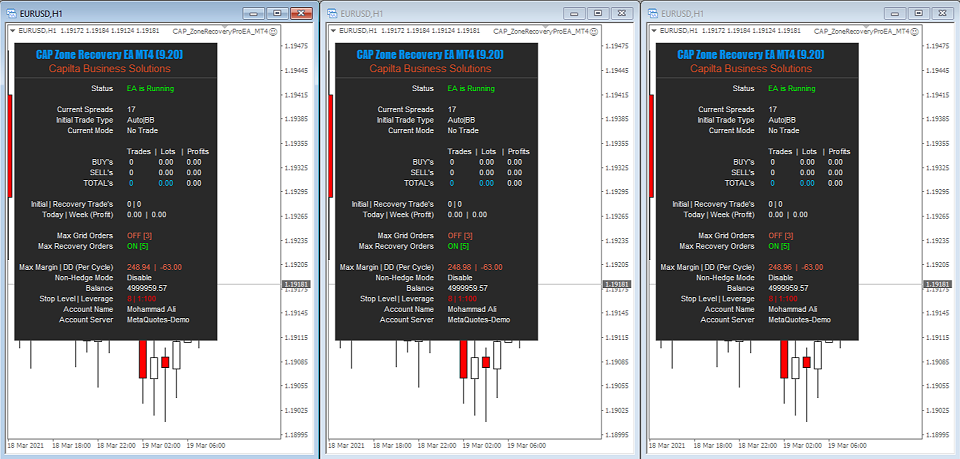Click the EA smiley face icon in the left chart
Viewport: 960px width, 459px height.
coord(274,32)
